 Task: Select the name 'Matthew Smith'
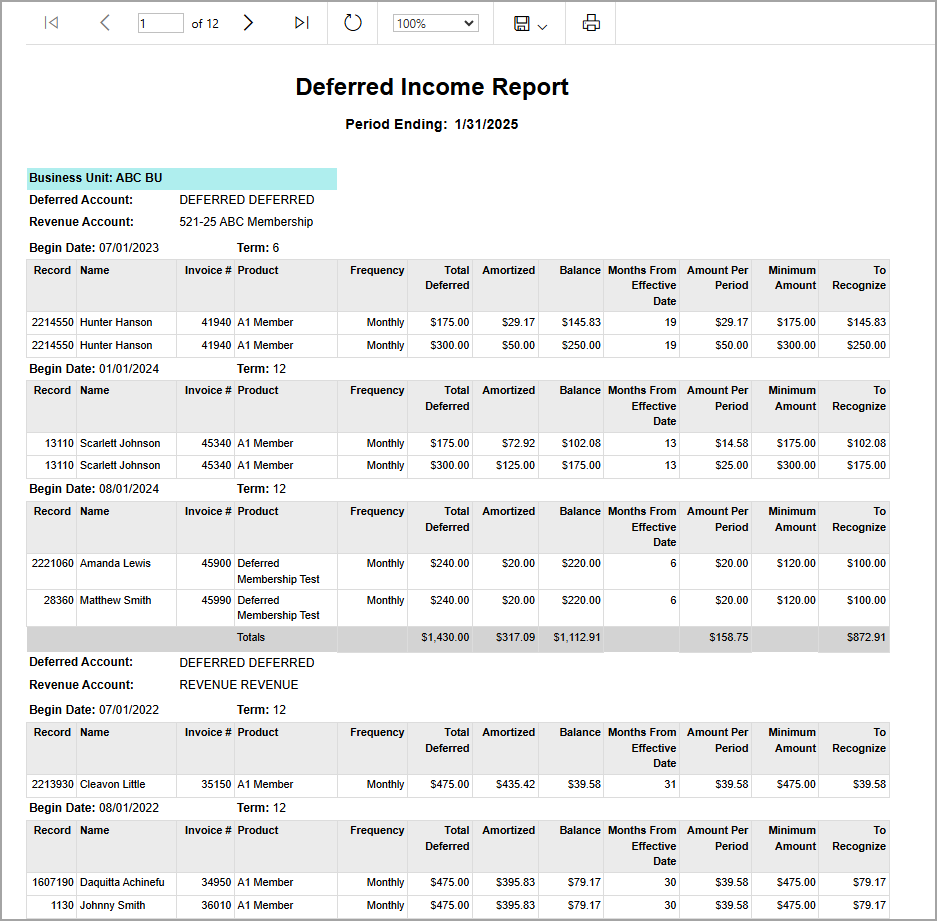pos(115,600)
